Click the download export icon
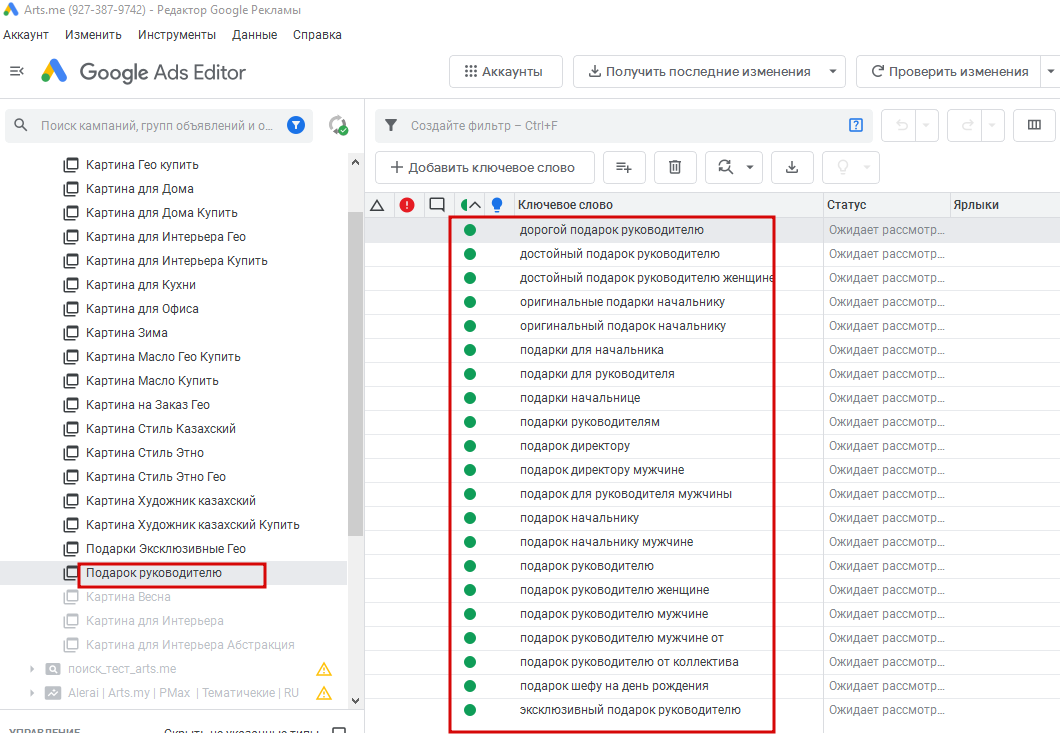Image resolution: width=1060 pixels, height=734 pixels. click(x=792, y=167)
